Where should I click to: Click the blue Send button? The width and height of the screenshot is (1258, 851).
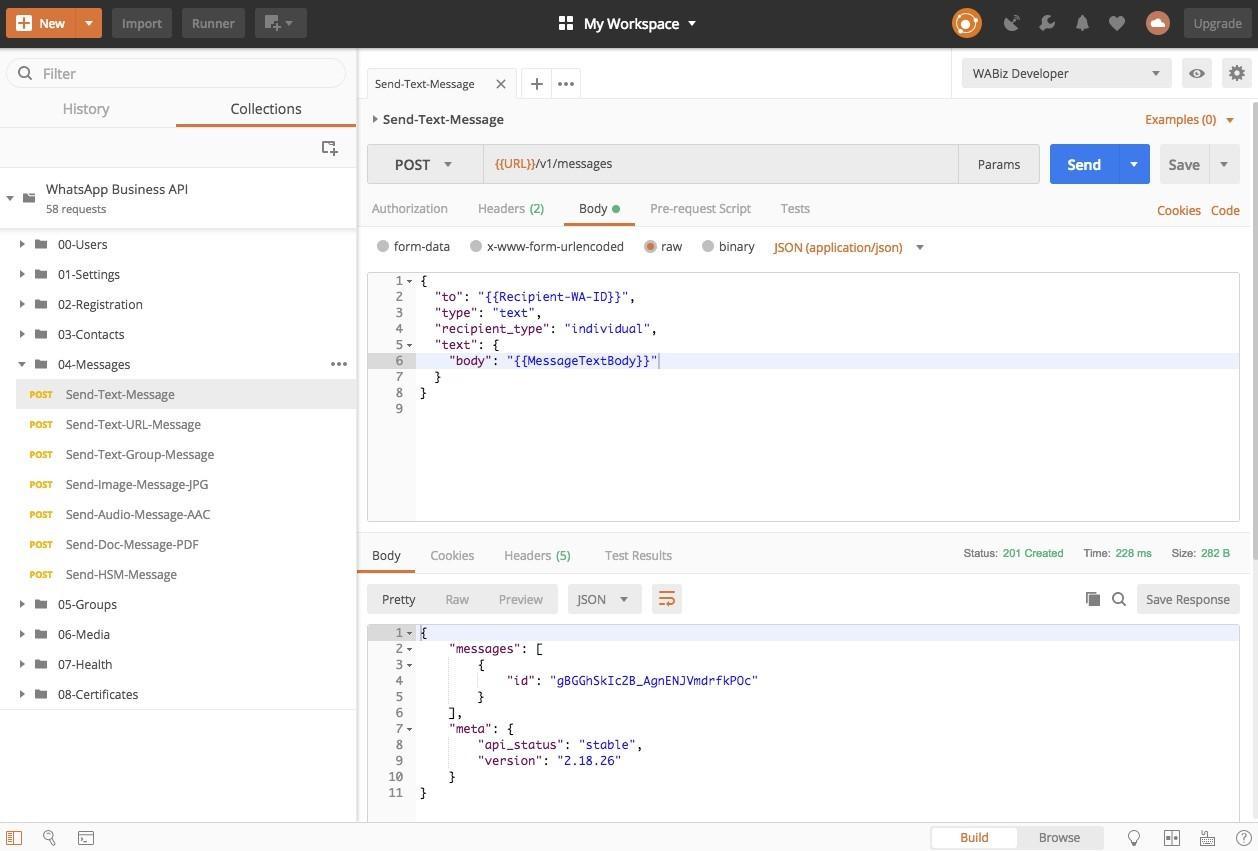click(x=1083, y=164)
